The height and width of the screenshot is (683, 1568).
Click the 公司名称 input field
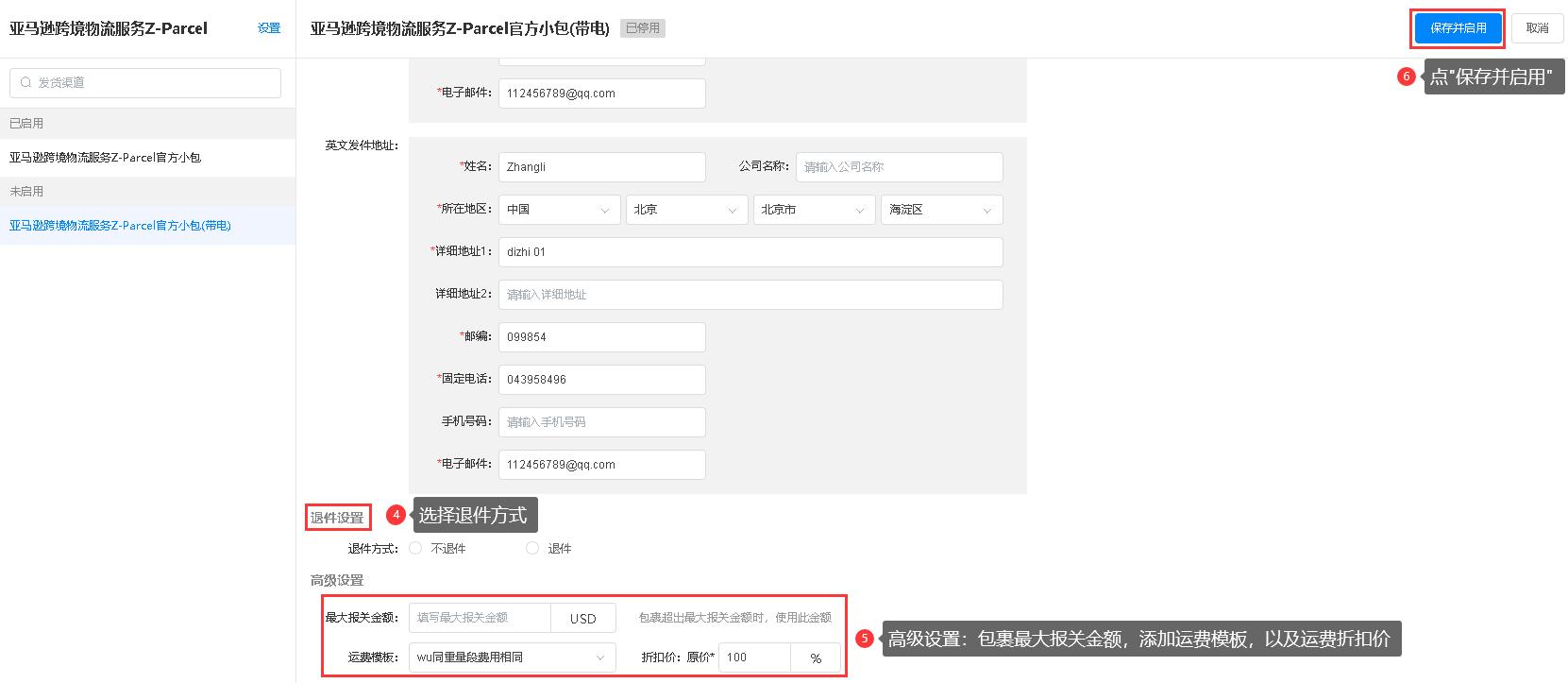[900, 167]
